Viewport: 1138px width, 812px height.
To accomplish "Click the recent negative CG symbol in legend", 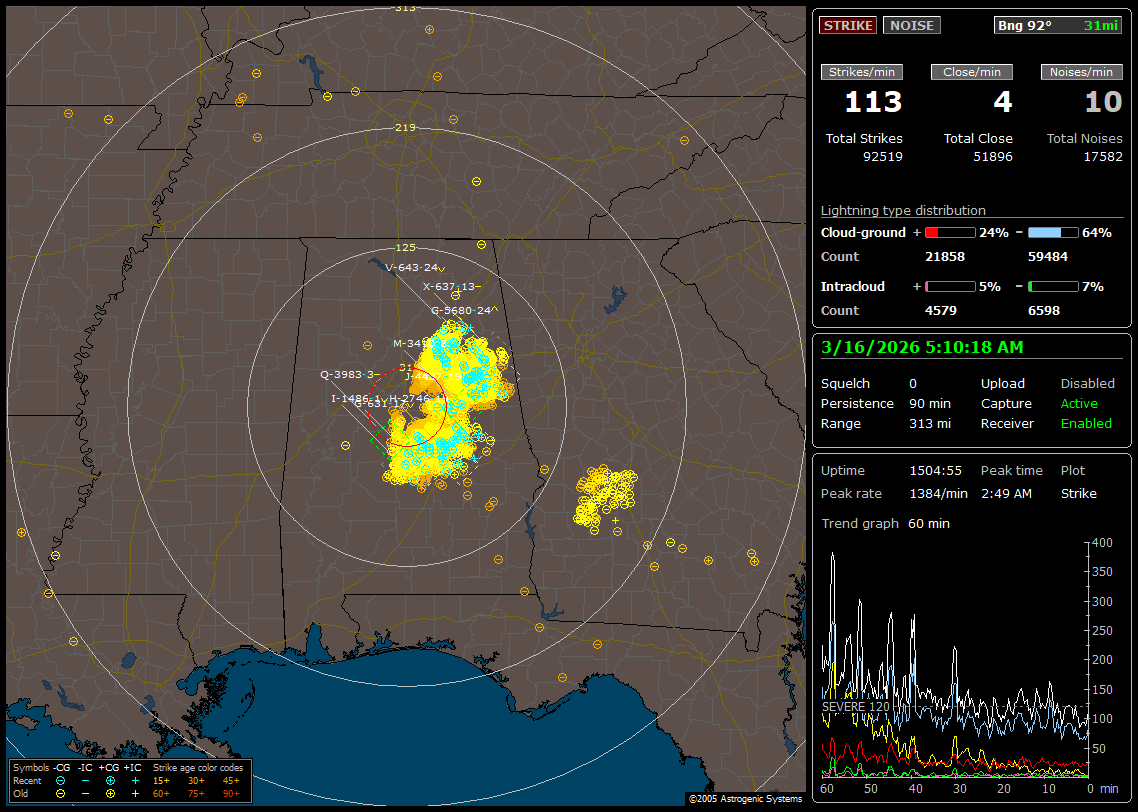I will [61, 780].
